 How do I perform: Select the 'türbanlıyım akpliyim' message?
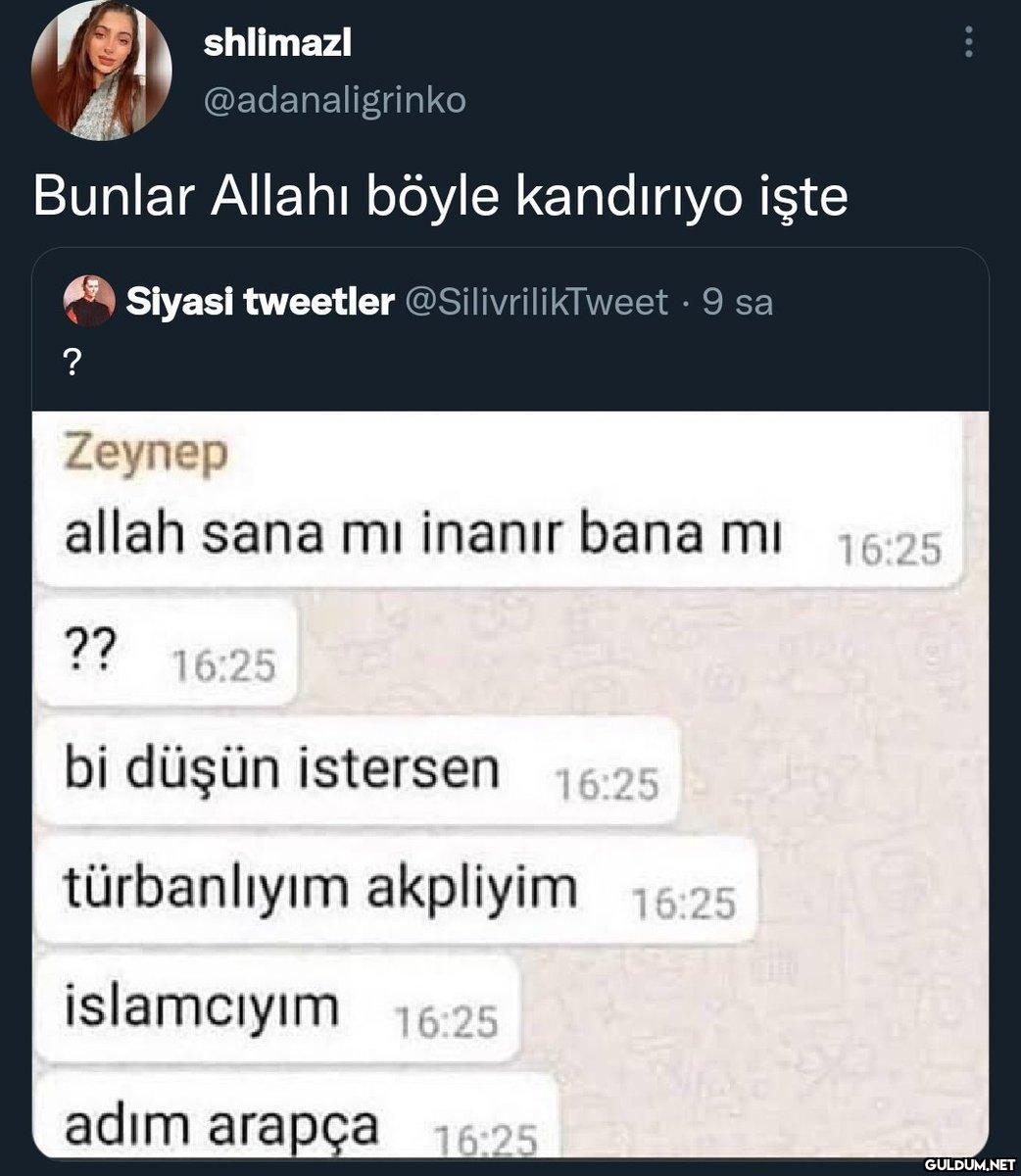(x=396, y=890)
